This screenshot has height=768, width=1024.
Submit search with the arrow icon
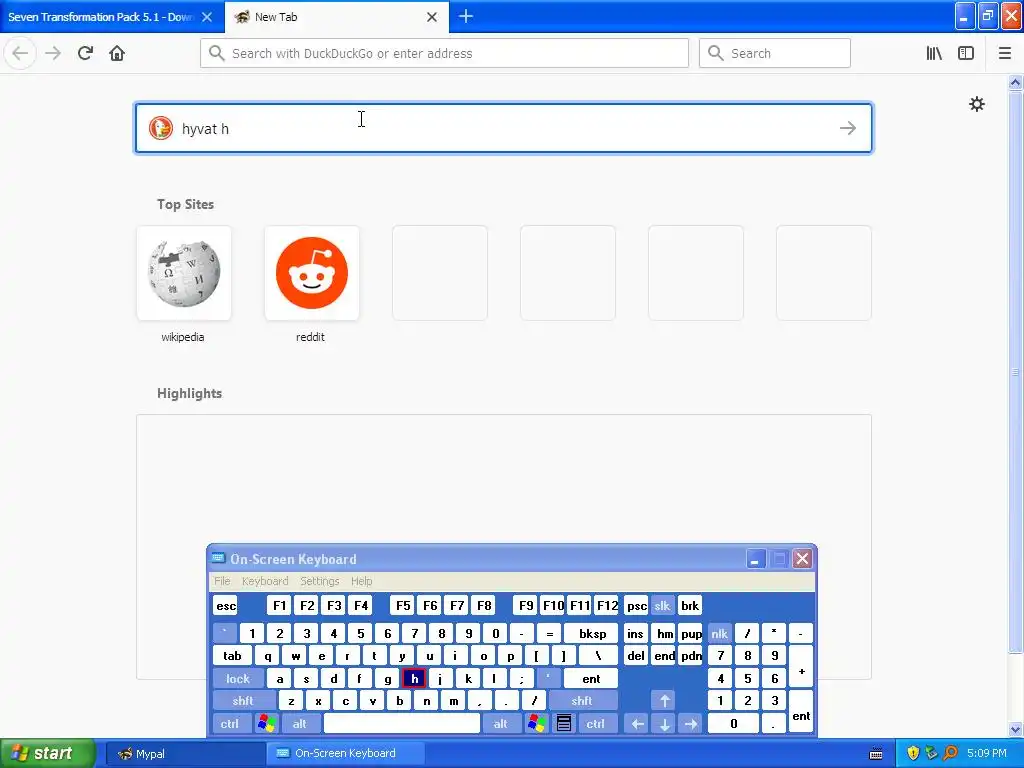pos(848,128)
